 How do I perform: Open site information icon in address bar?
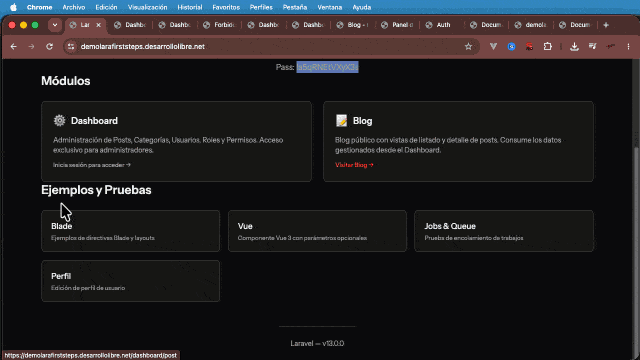[x=71, y=47]
